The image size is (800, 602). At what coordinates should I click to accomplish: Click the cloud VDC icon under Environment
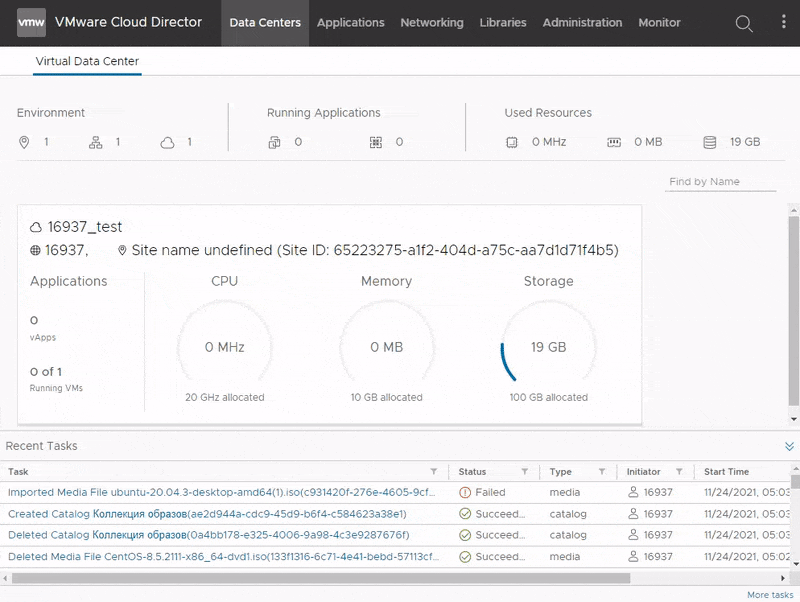click(167, 143)
